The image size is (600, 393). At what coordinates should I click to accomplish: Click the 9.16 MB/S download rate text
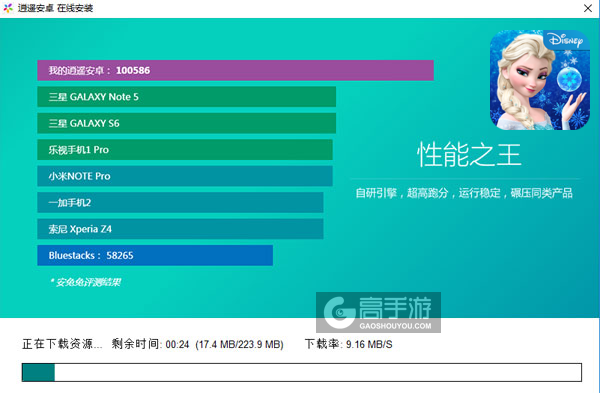pyautogui.click(x=369, y=344)
